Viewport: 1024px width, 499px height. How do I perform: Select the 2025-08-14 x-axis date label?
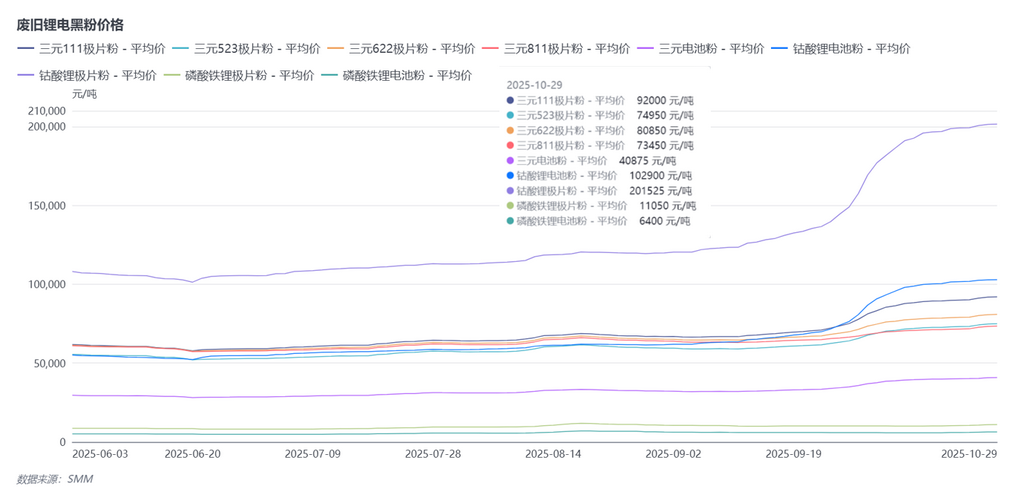(x=553, y=453)
